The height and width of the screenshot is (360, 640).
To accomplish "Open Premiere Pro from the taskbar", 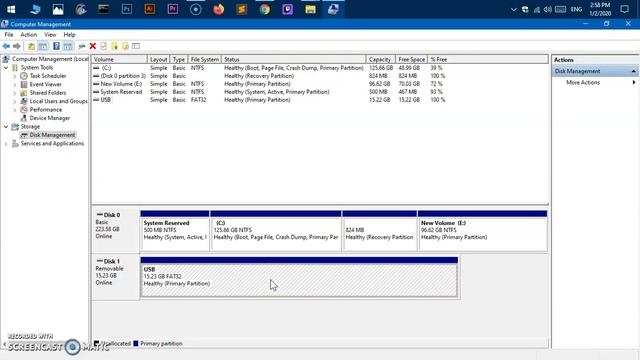I will (173, 9).
